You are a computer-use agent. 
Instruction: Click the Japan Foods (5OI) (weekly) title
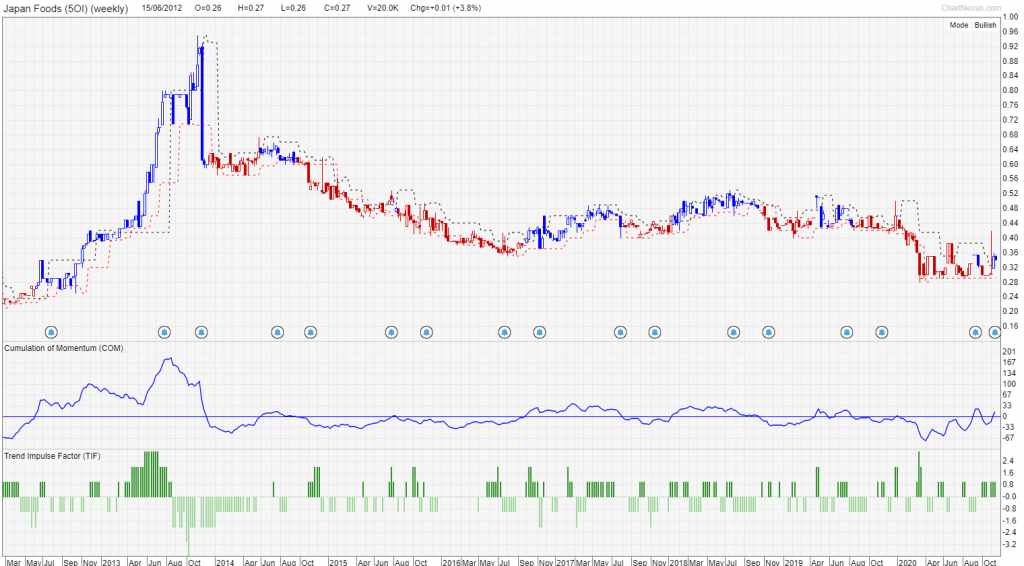pos(66,8)
